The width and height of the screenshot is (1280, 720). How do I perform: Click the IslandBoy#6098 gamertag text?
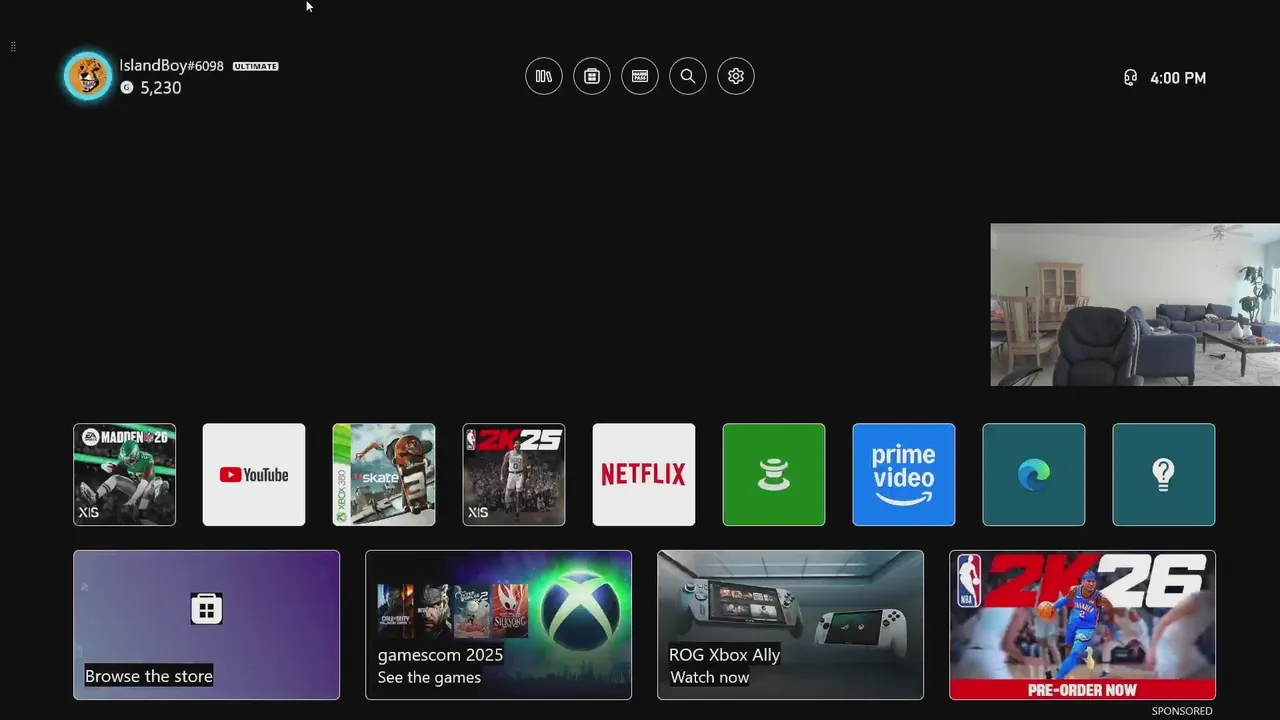point(171,66)
